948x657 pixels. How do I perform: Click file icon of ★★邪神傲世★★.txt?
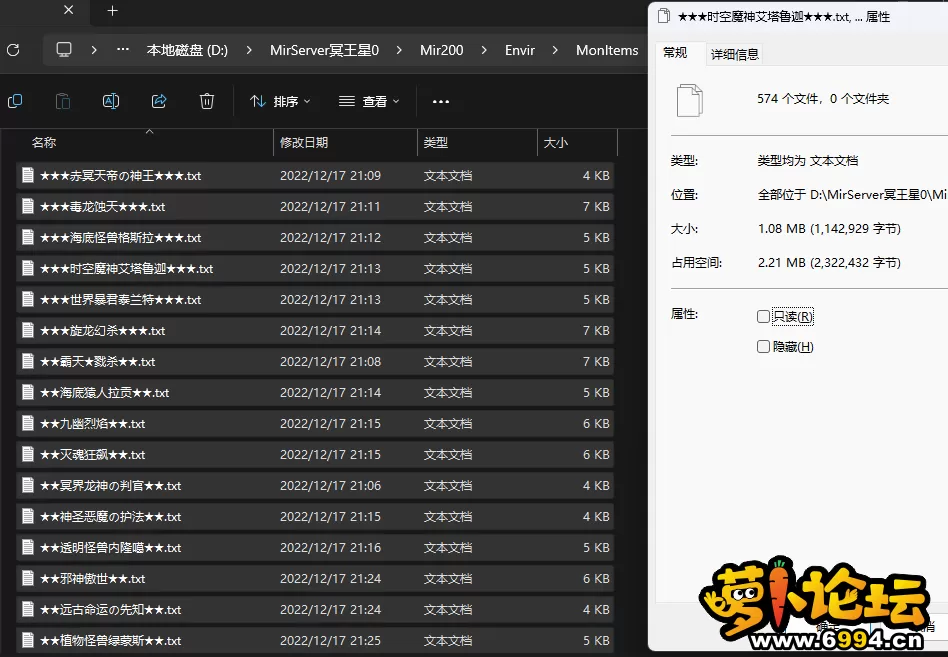pyautogui.click(x=28, y=578)
